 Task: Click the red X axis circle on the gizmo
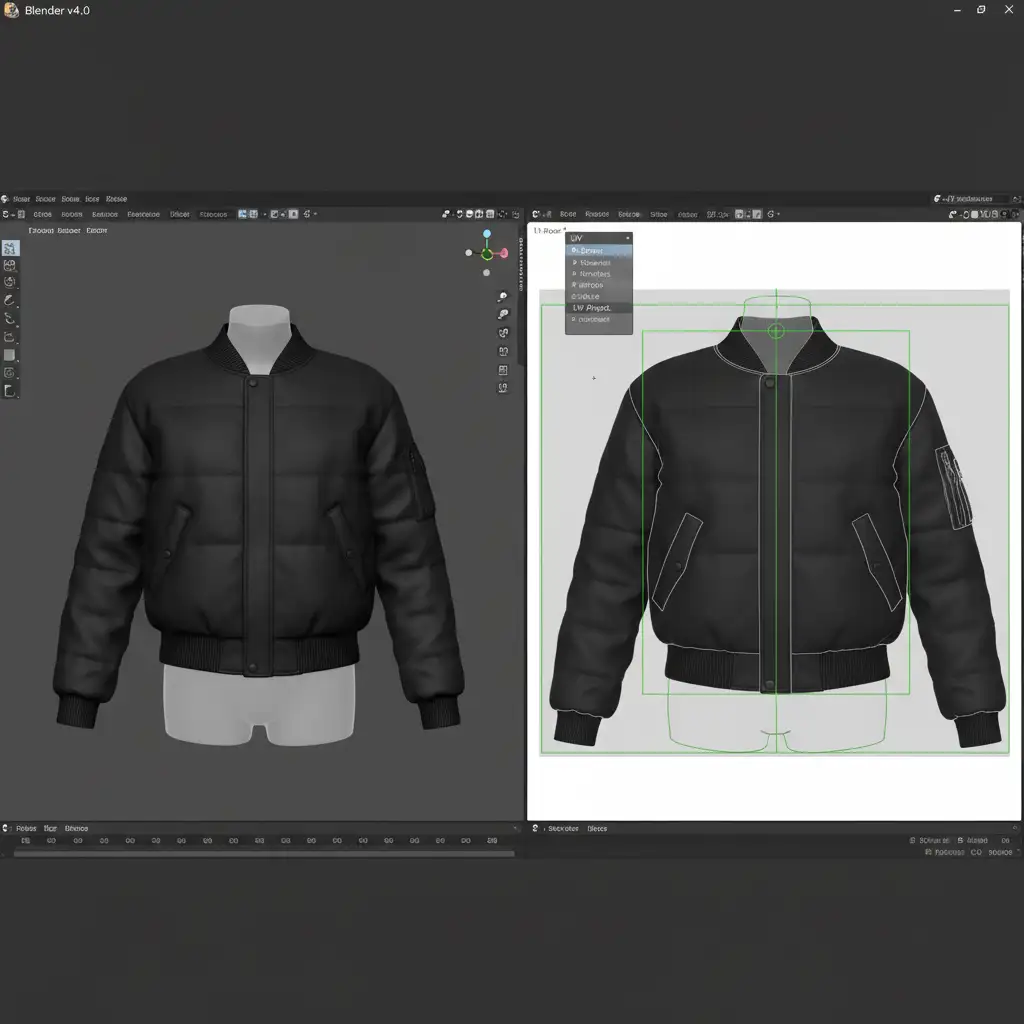click(504, 253)
